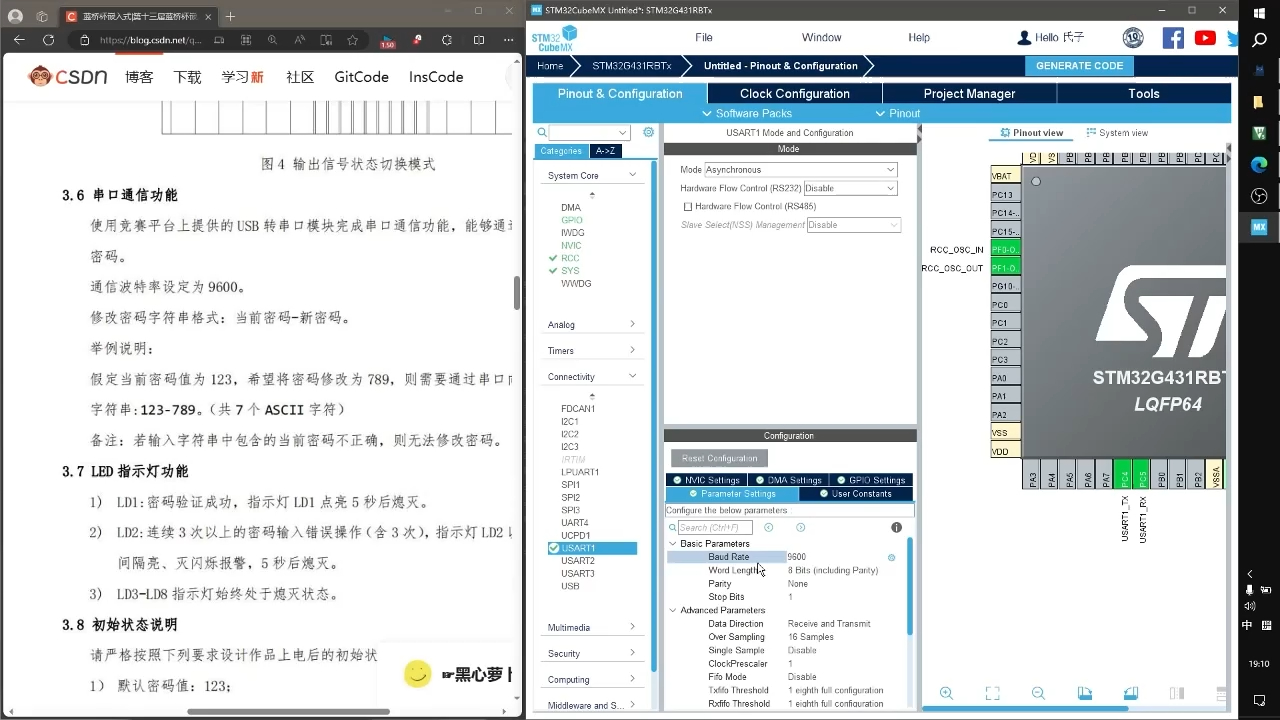Open Microsoft Edge from the taskbar
Image resolution: width=1280 pixels, height=720 pixels.
pyautogui.click(x=1259, y=165)
